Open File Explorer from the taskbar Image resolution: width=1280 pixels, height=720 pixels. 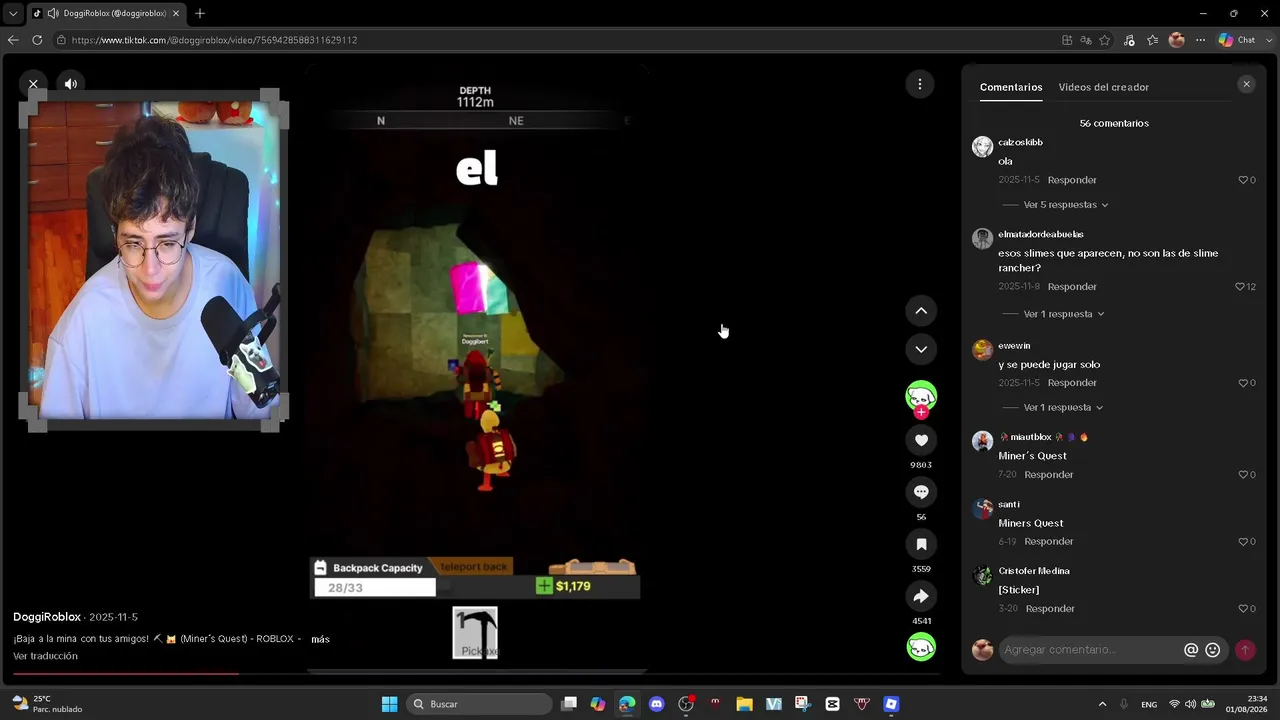(x=744, y=704)
